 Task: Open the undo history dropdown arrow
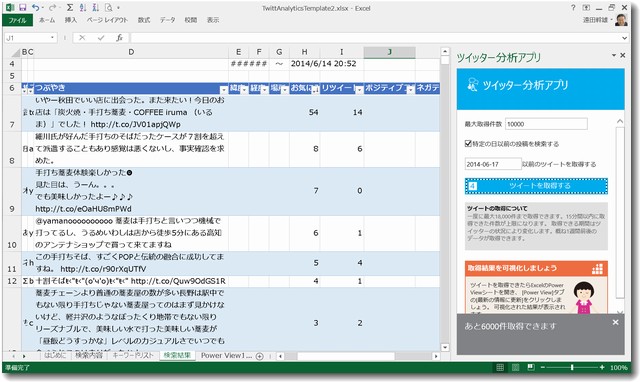click(x=43, y=7)
